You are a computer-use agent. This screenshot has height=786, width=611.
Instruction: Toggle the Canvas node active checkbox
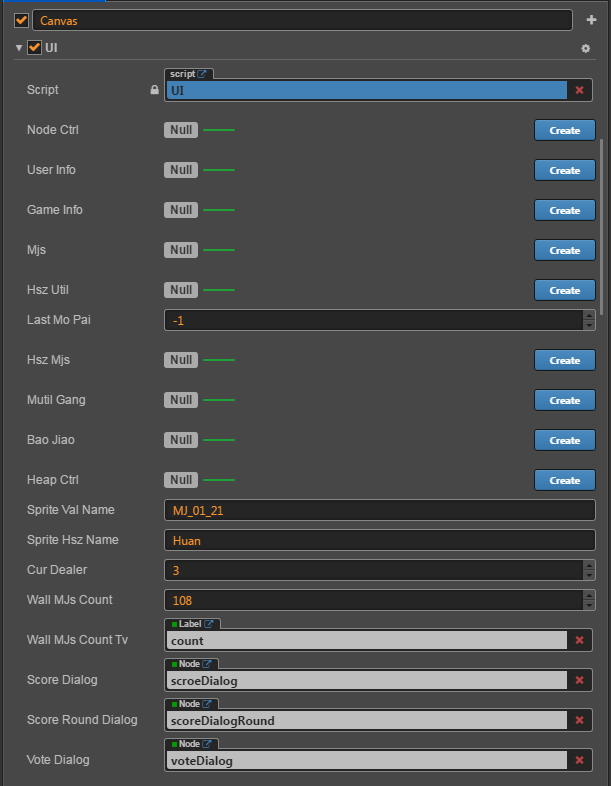point(22,20)
